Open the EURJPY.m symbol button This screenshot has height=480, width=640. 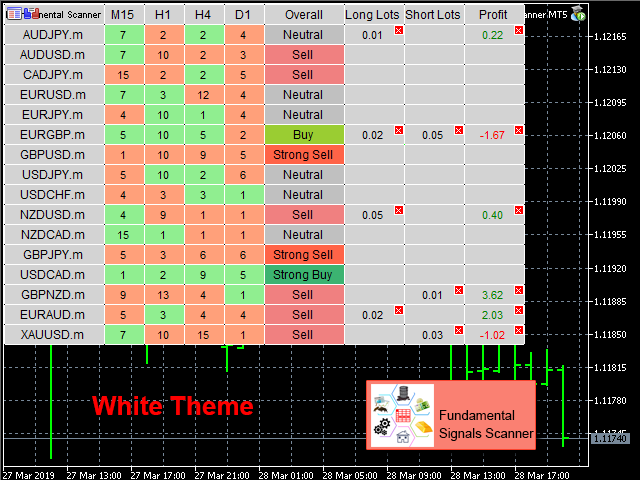(x=54, y=115)
